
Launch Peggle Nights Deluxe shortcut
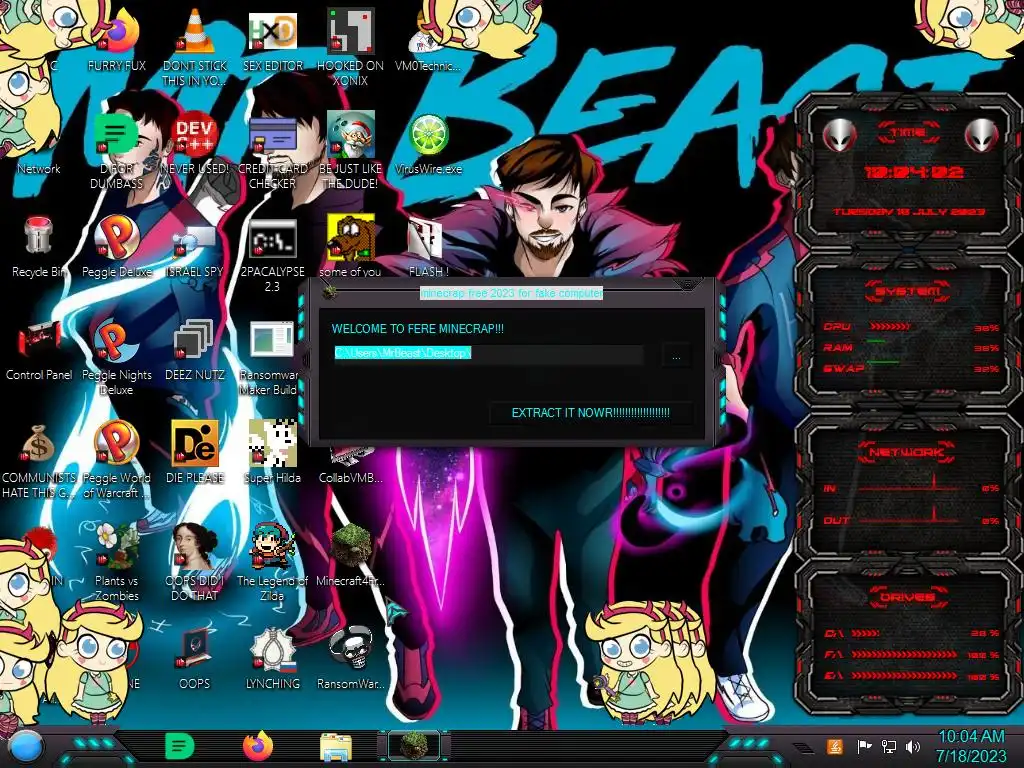(x=117, y=341)
